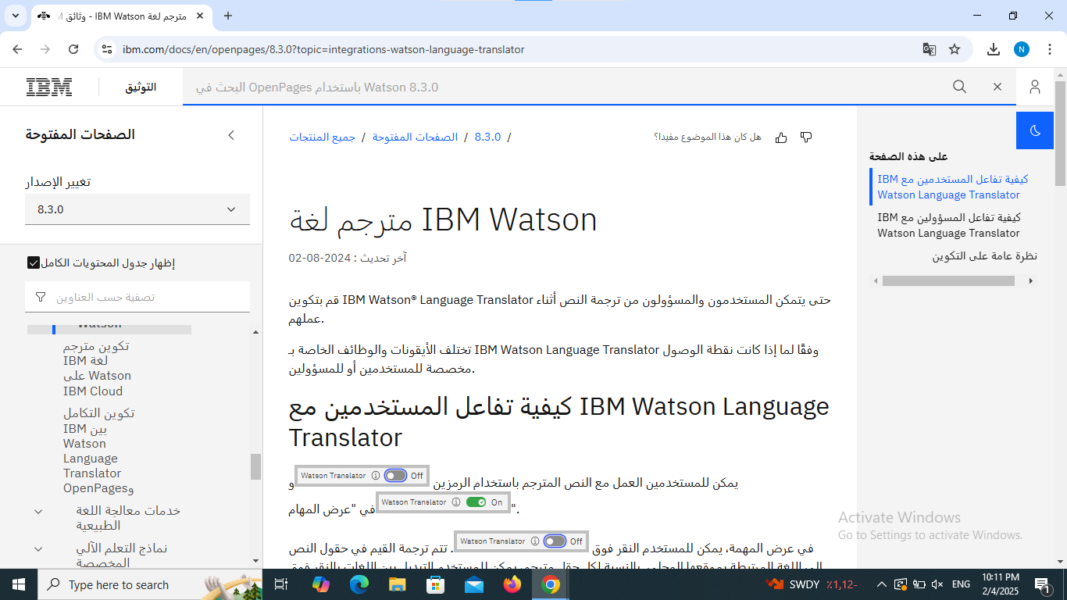The width and height of the screenshot is (1067, 600).
Task: Close the IBM Watson browser tab
Action: (x=199, y=16)
